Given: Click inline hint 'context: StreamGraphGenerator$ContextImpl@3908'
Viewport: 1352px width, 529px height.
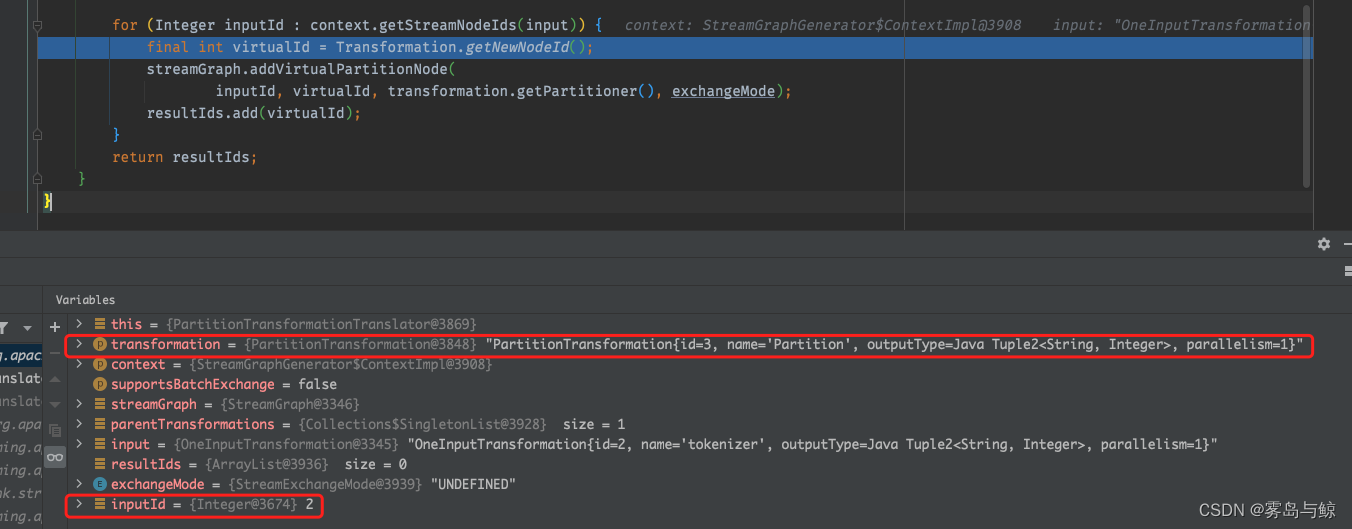Looking at the screenshot, I should 823,25.
